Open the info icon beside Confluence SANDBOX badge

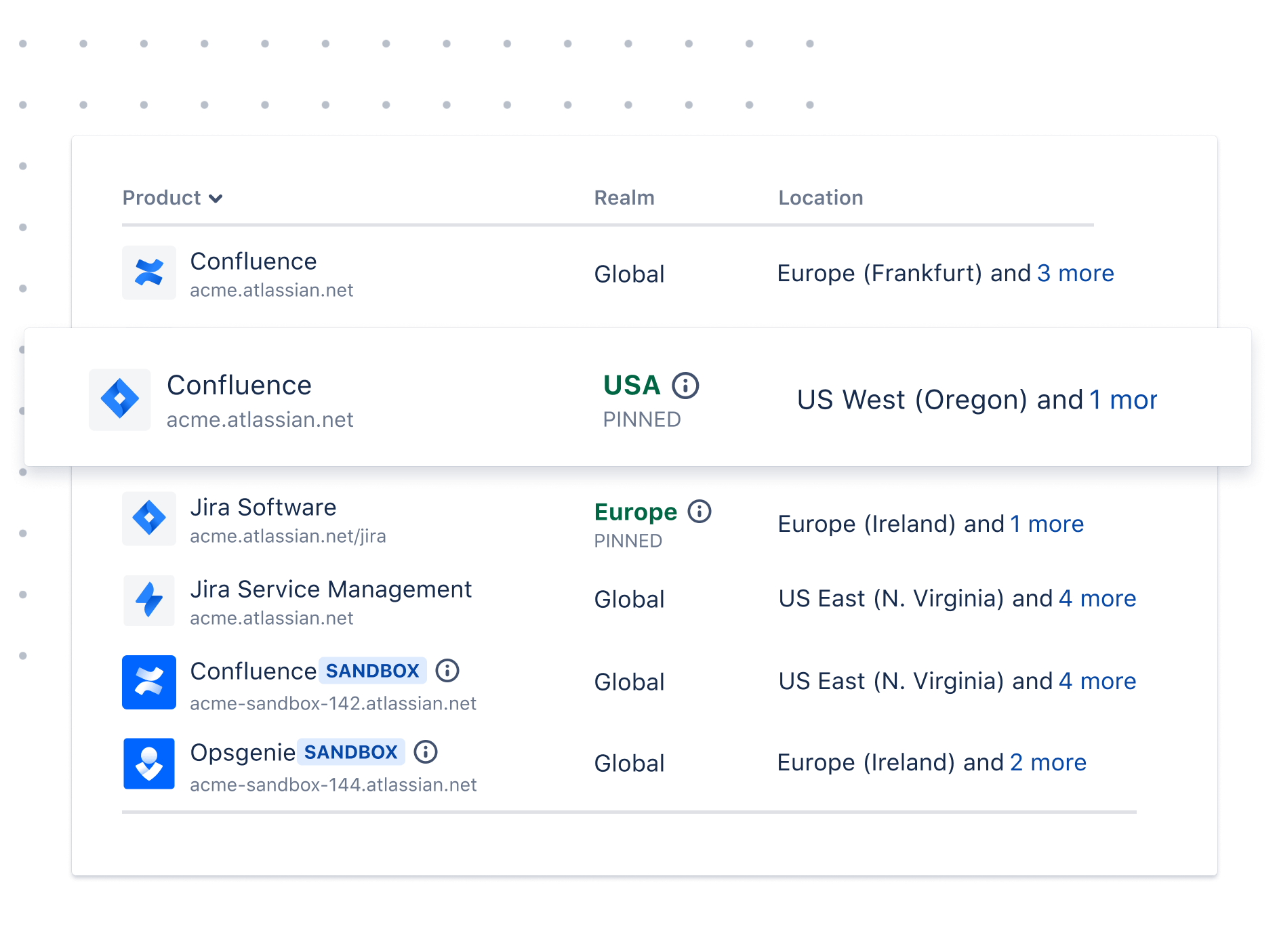click(448, 670)
